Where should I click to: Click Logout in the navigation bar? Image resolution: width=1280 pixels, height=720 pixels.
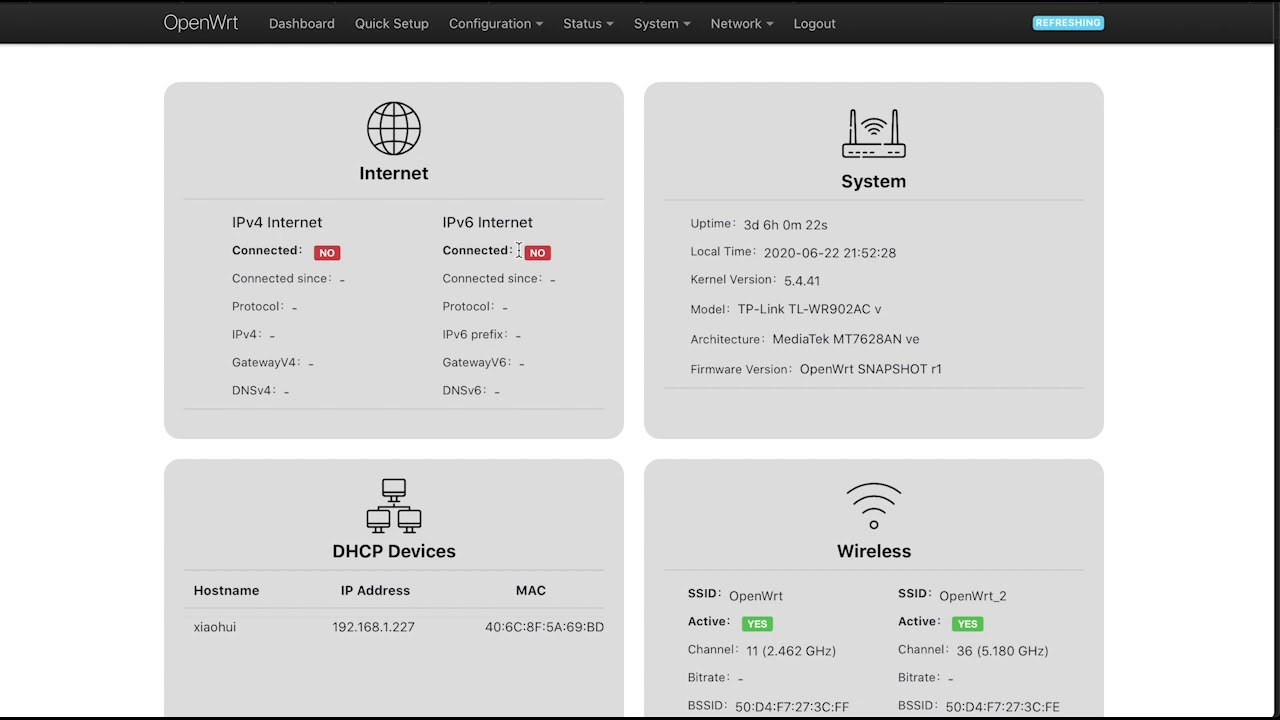coord(814,23)
